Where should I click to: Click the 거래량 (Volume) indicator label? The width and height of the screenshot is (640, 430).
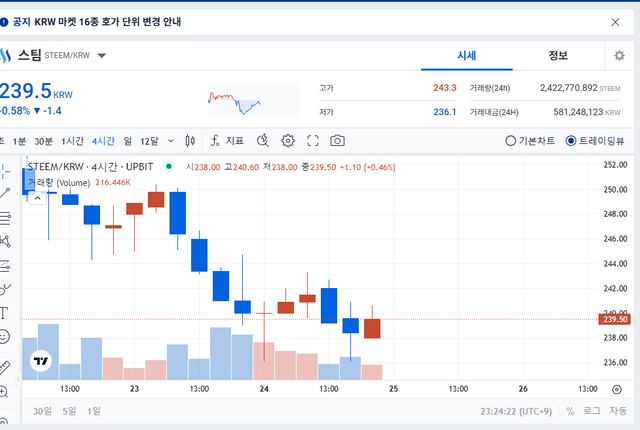coord(59,182)
